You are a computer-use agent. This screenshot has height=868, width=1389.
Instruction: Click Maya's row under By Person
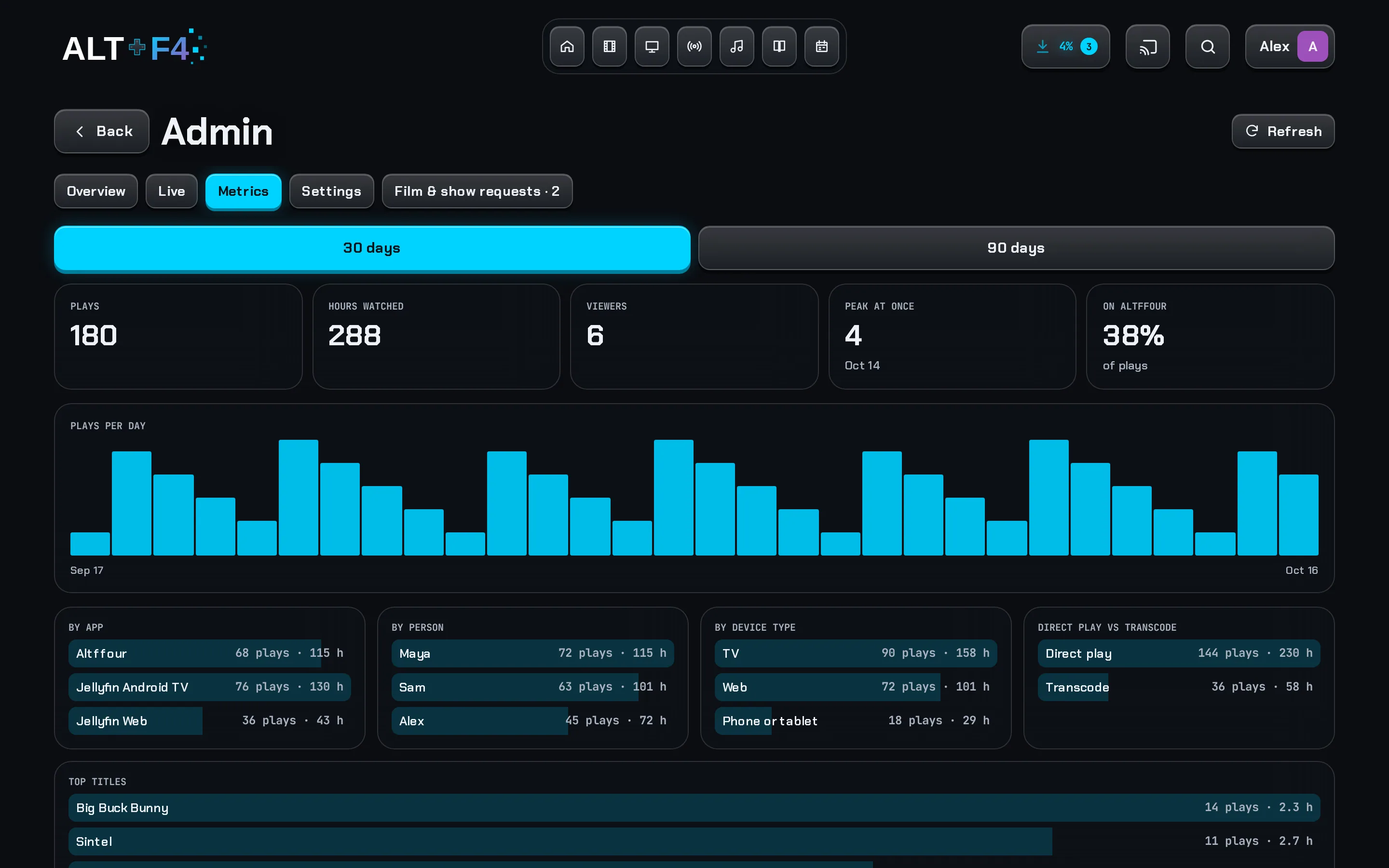click(532, 653)
